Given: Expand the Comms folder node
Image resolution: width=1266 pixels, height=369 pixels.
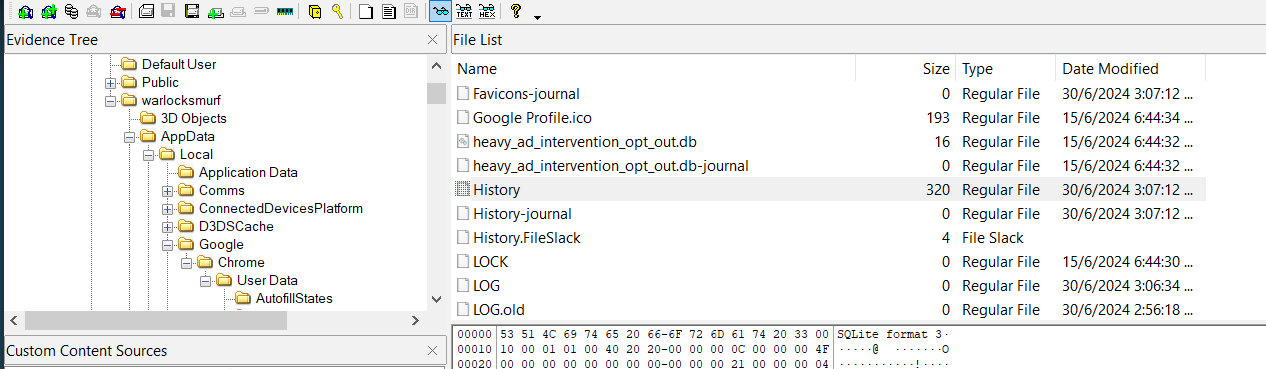Looking at the screenshot, I should (168, 190).
